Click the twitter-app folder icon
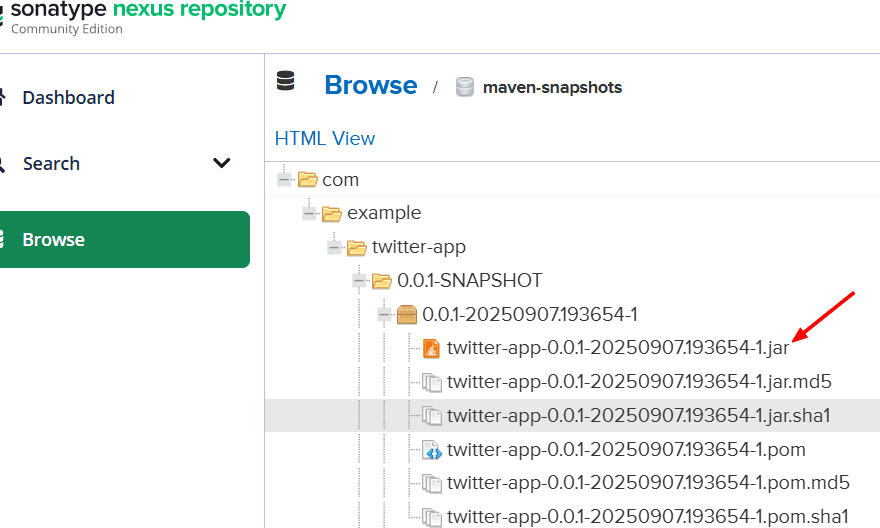Viewport: 880px width, 528px height. point(357,247)
